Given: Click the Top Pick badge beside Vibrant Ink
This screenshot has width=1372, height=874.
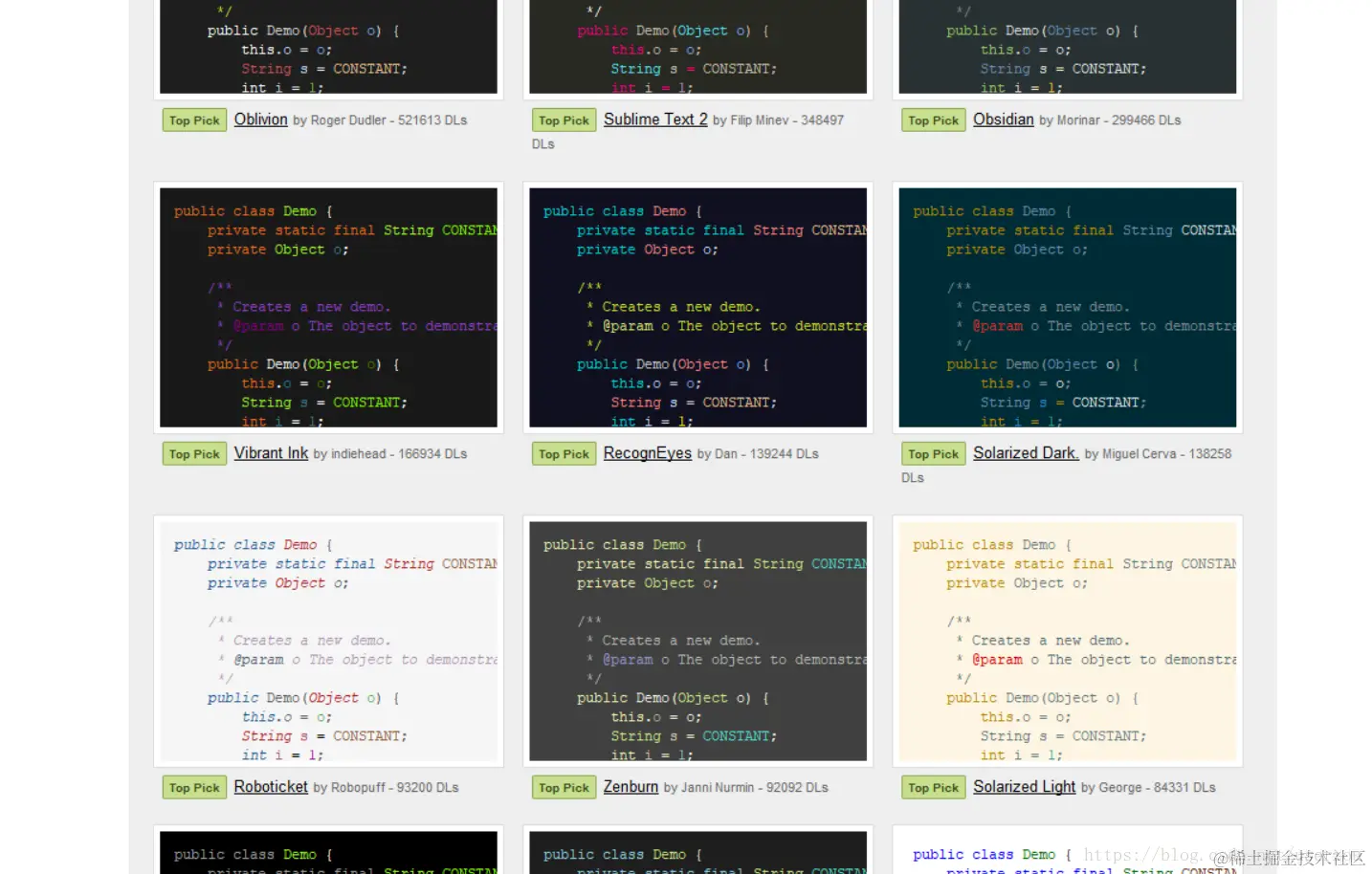Looking at the screenshot, I should point(194,454).
